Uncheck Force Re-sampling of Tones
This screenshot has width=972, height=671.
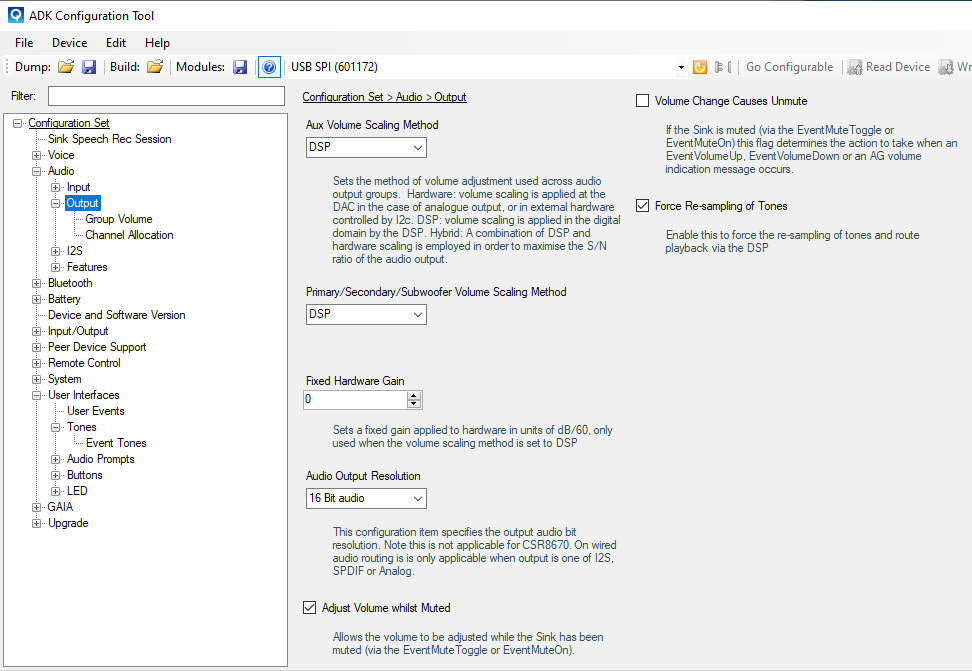(642, 206)
